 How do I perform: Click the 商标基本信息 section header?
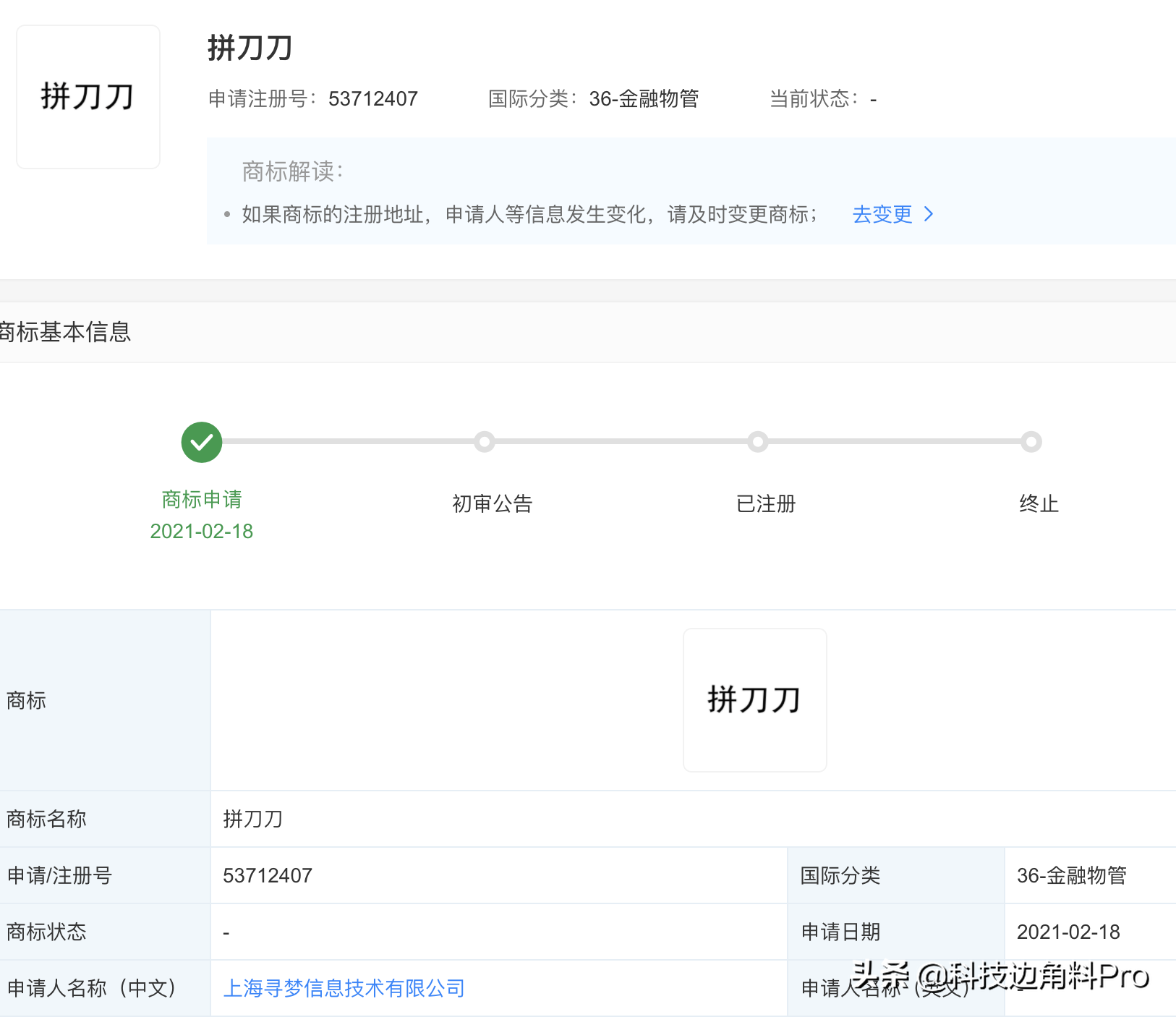[x=65, y=332]
